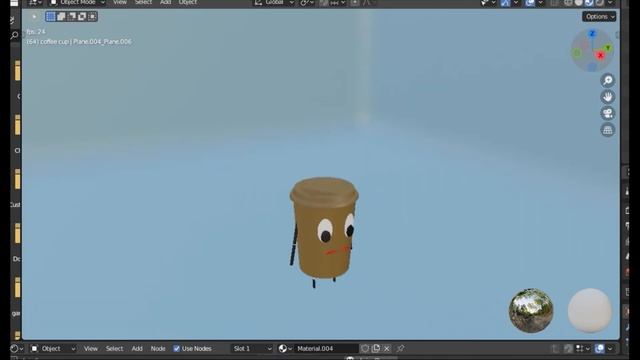The height and width of the screenshot is (360, 640).
Task: Click the New Material duplicate icon
Action: 376,349
